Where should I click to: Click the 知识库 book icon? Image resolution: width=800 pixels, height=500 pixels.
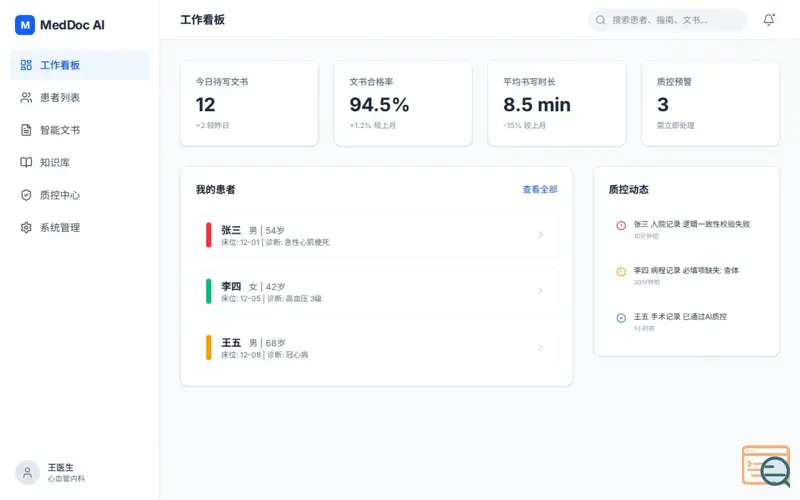(x=26, y=162)
